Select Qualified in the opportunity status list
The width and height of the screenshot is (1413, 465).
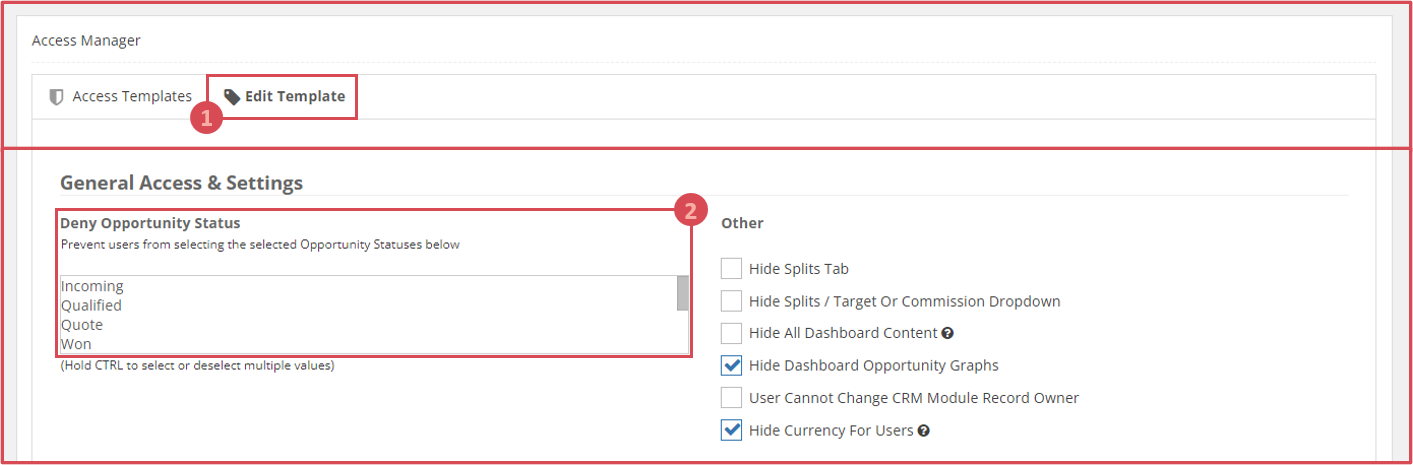pyautogui.click(x=92, y=306)
